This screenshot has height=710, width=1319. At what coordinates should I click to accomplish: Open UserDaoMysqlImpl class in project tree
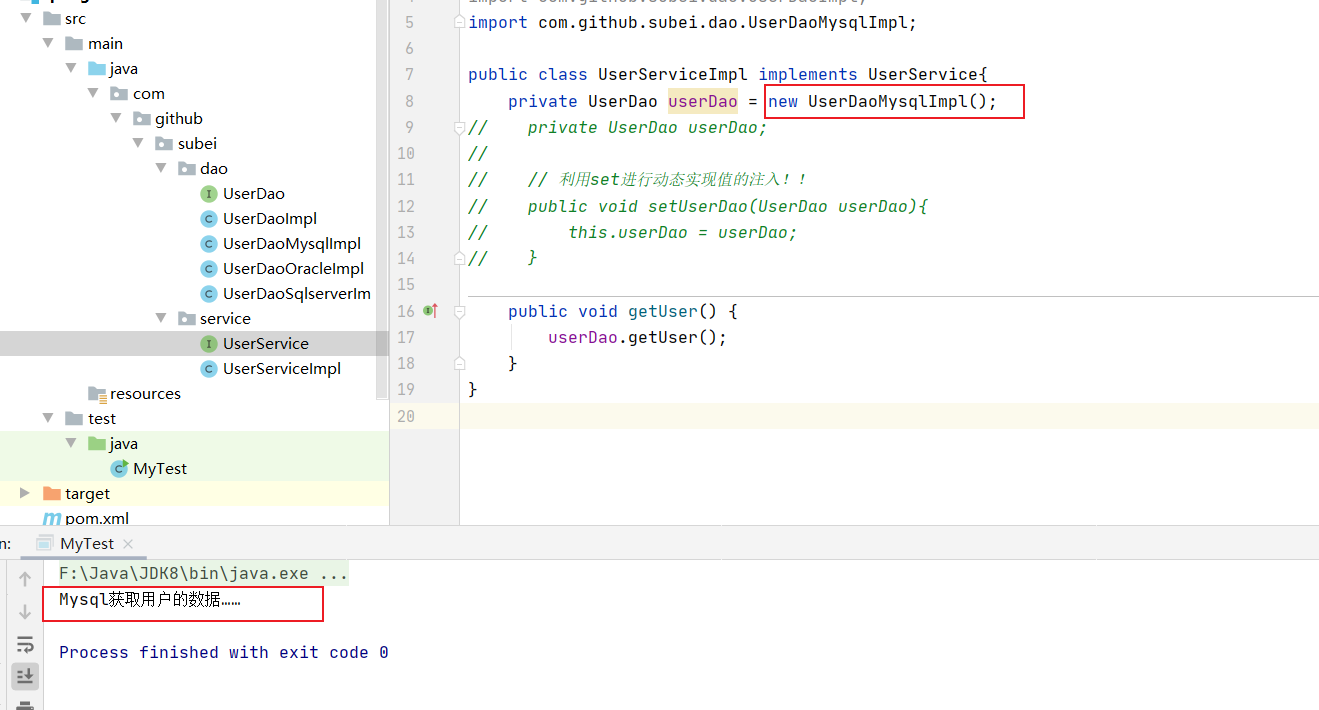tap(291, 244)
